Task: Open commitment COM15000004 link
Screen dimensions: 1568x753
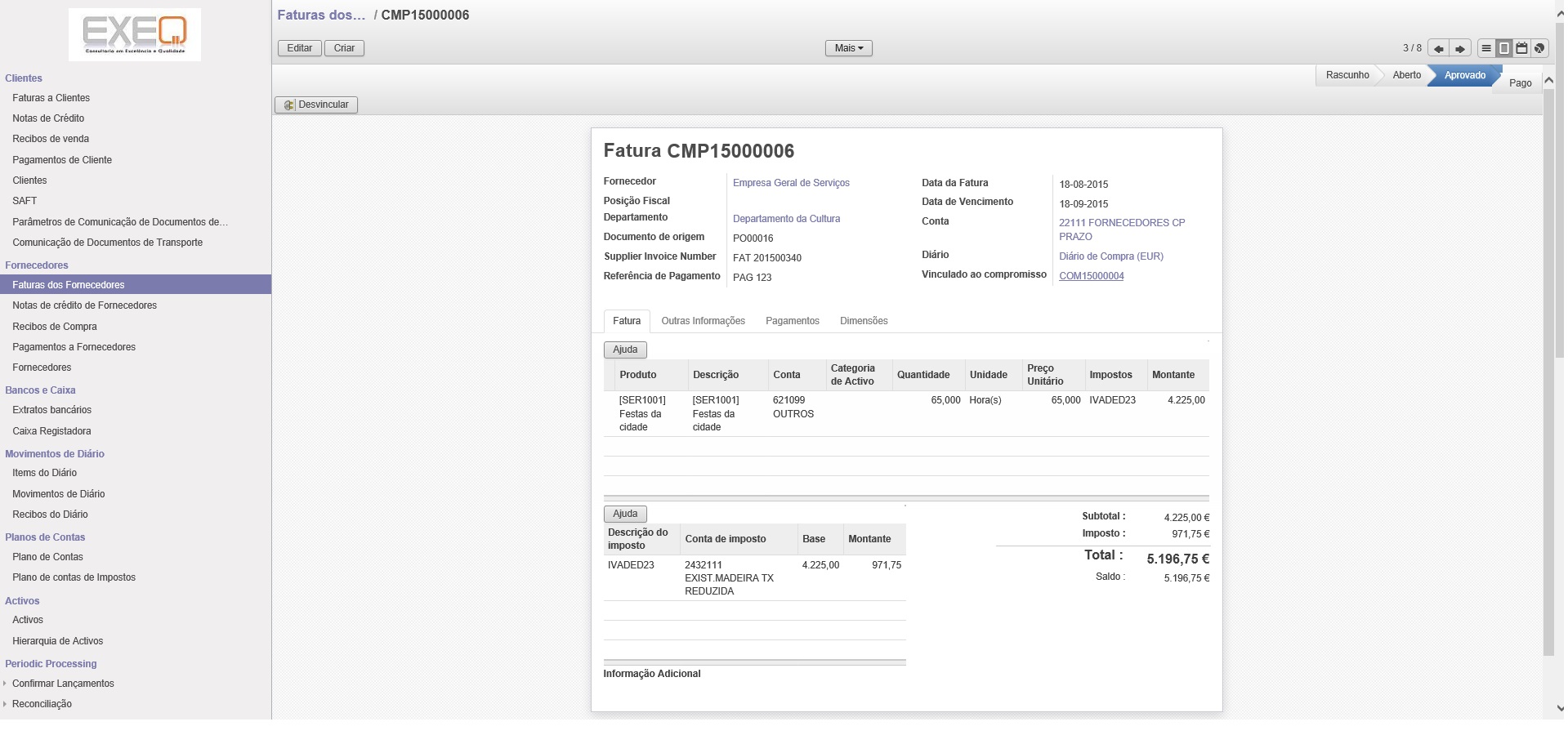Action: click(1092, 276)
